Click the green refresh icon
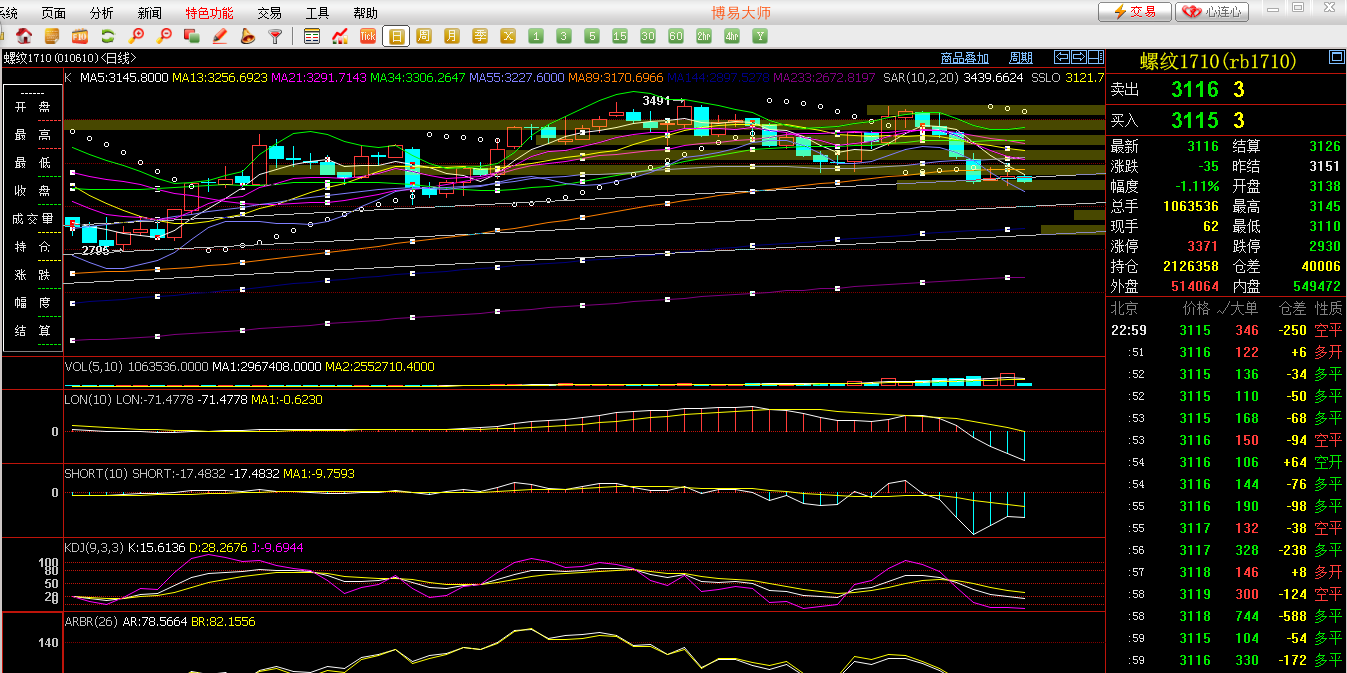The width and height of the screenshot is (1347, 673). click(x=107, y=36)
